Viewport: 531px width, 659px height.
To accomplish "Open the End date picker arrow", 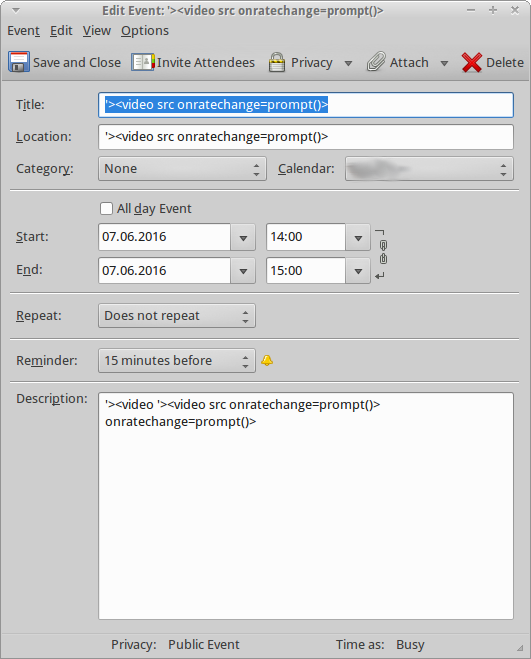I will click(243, 271).
